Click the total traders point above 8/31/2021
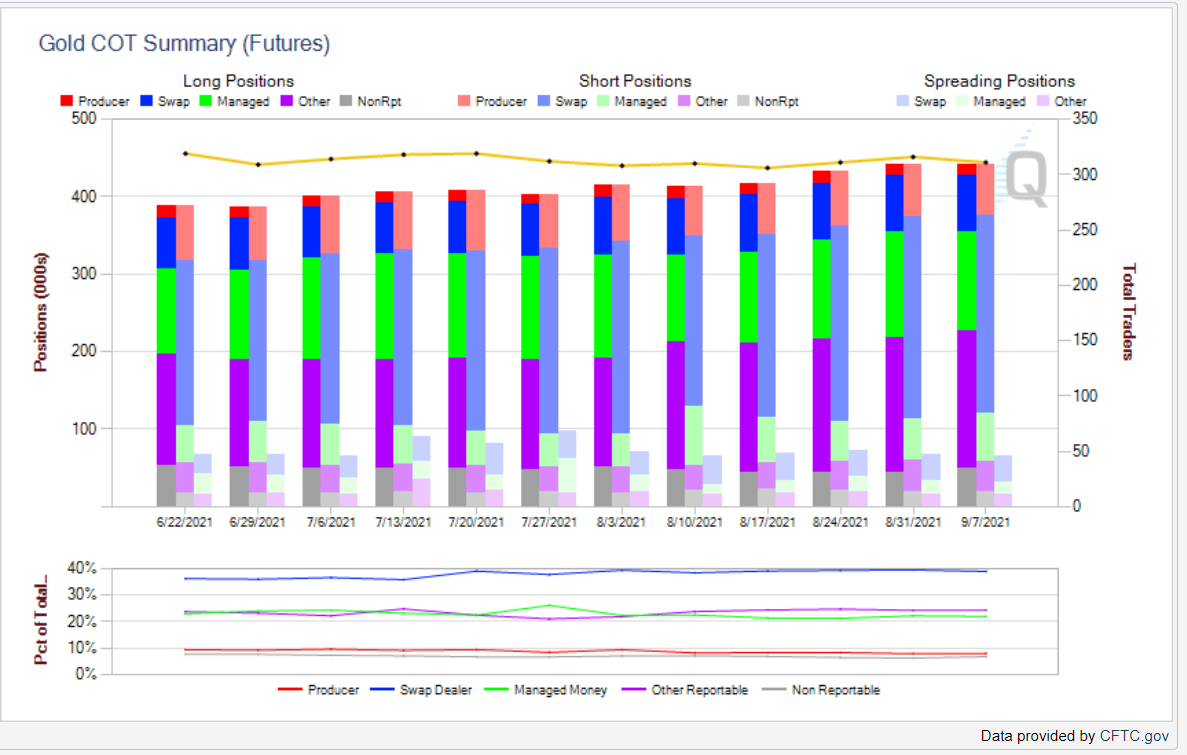 [x=913, y=158]
